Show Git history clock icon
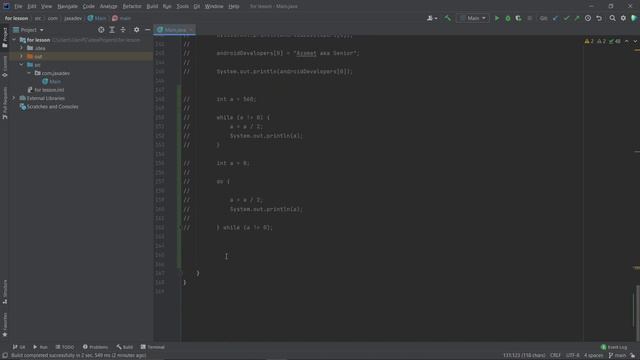This screenshot has height=360, width=640. (588, 18)
